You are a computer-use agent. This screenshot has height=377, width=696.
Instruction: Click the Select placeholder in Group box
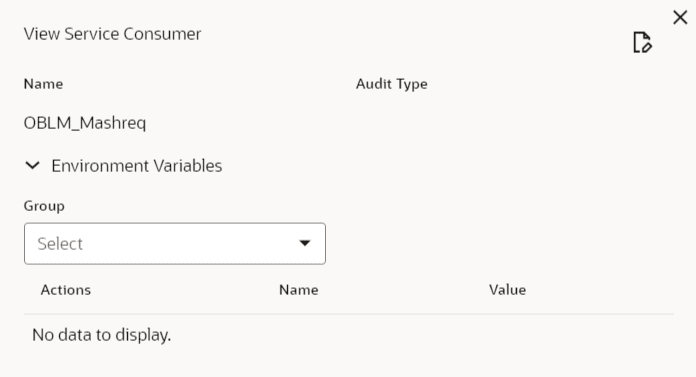60,244
